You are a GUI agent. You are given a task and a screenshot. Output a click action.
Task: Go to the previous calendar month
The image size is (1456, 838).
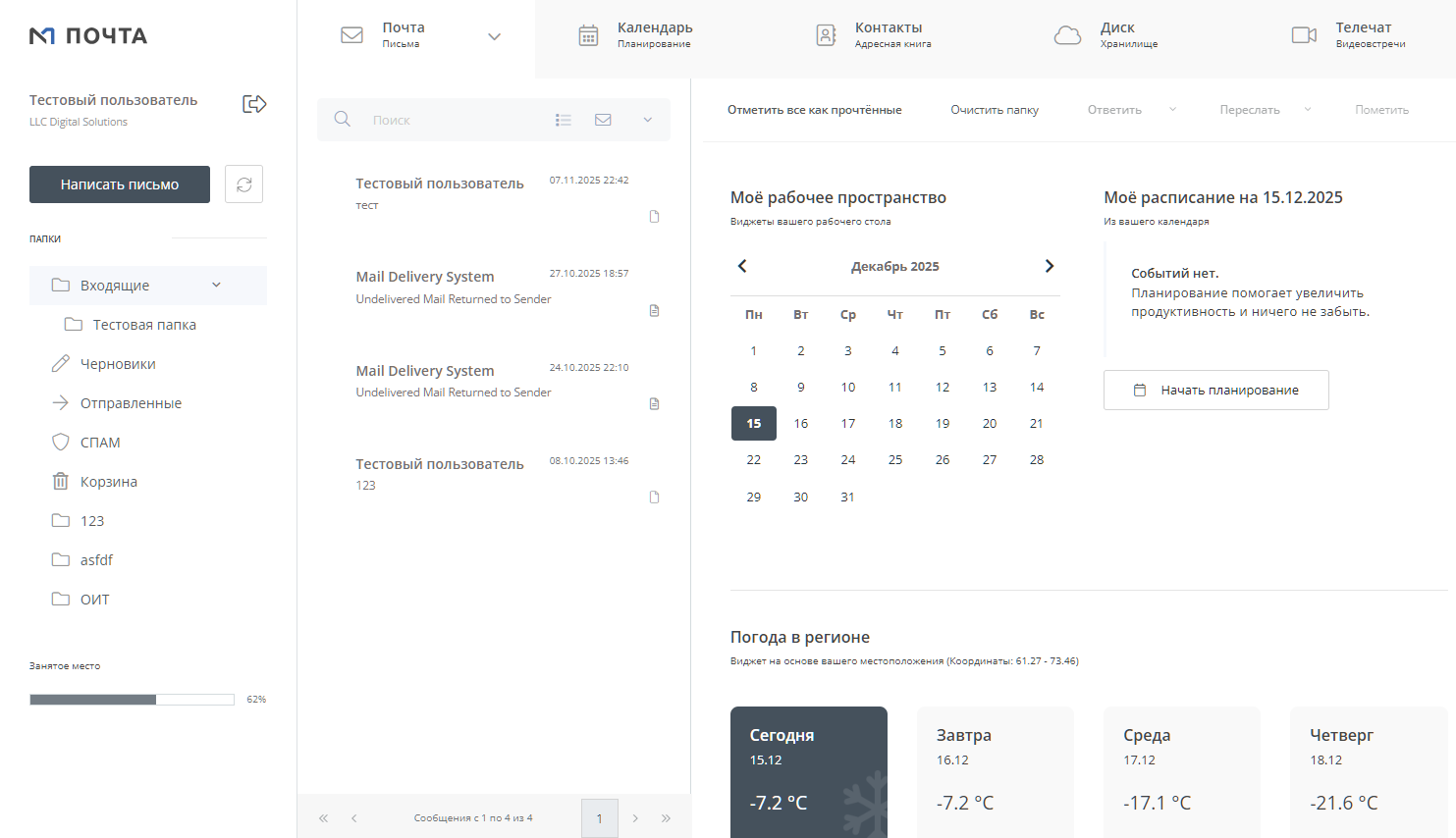742,266
